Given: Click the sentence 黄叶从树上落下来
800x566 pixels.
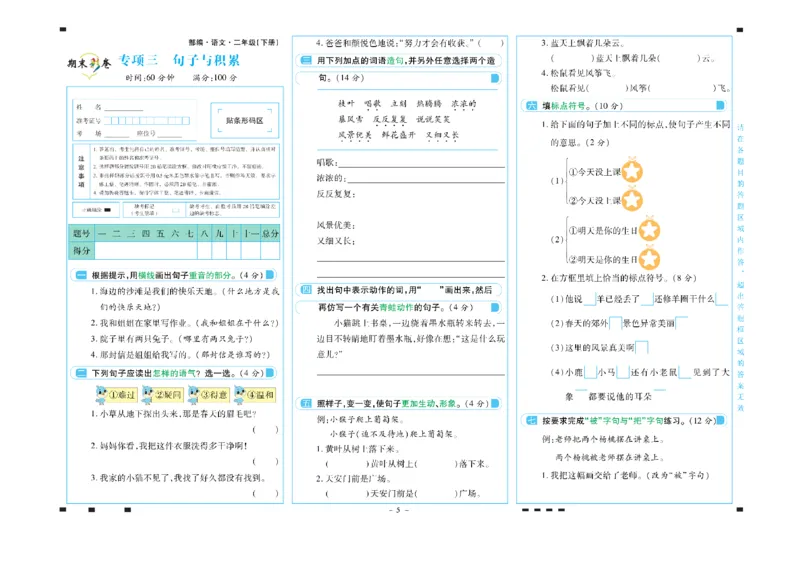Looking at the screenshot, I should point(362,449).
